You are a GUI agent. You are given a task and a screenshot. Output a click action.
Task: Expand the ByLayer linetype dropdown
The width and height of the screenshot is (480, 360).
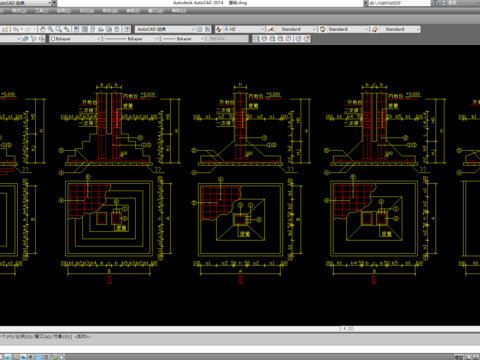point(132,39)
